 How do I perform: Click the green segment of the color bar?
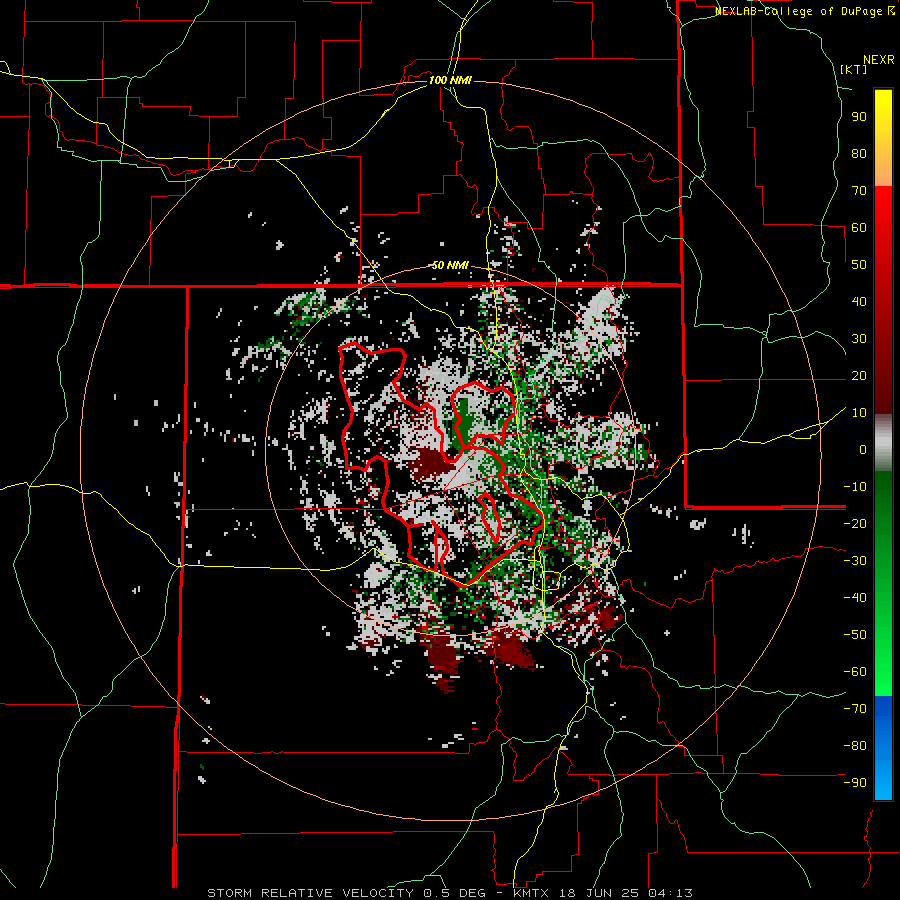[x=883, y=583]
